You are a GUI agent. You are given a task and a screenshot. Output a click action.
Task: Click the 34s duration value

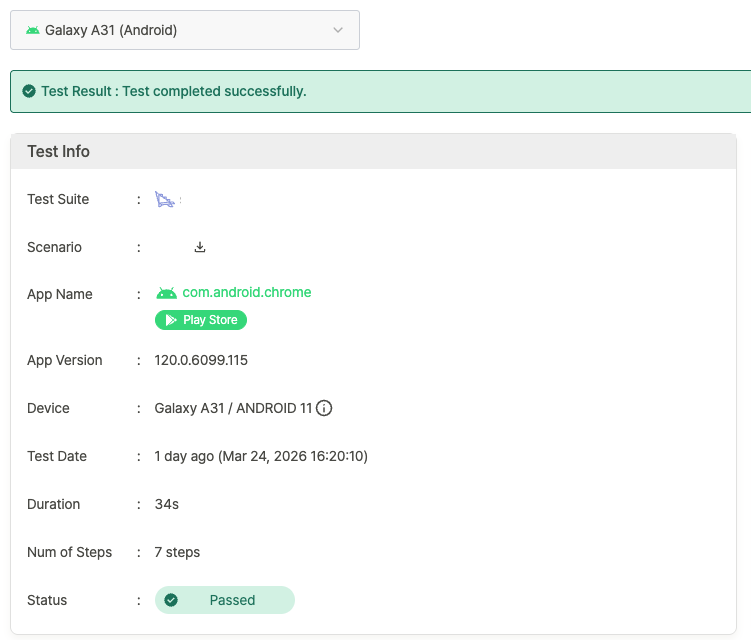(167, 504)
